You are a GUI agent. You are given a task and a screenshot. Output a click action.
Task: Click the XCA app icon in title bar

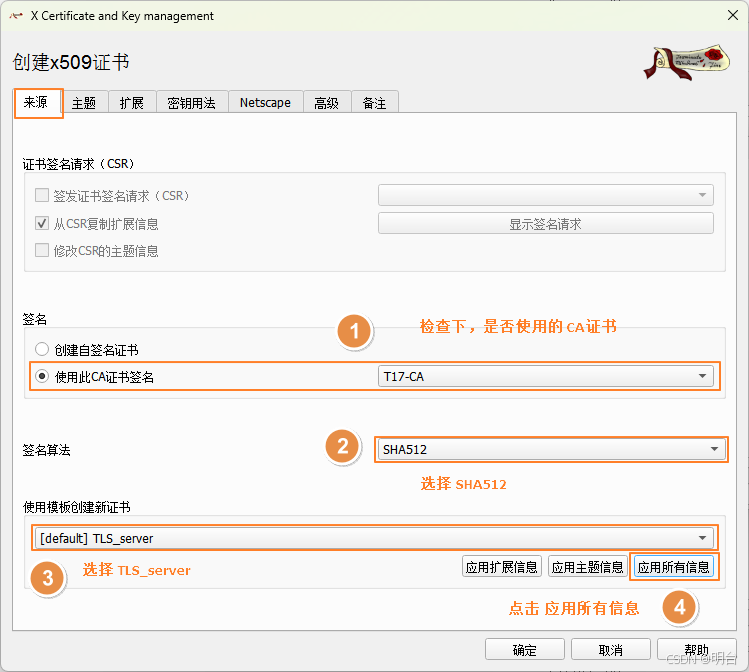(16, 16)
